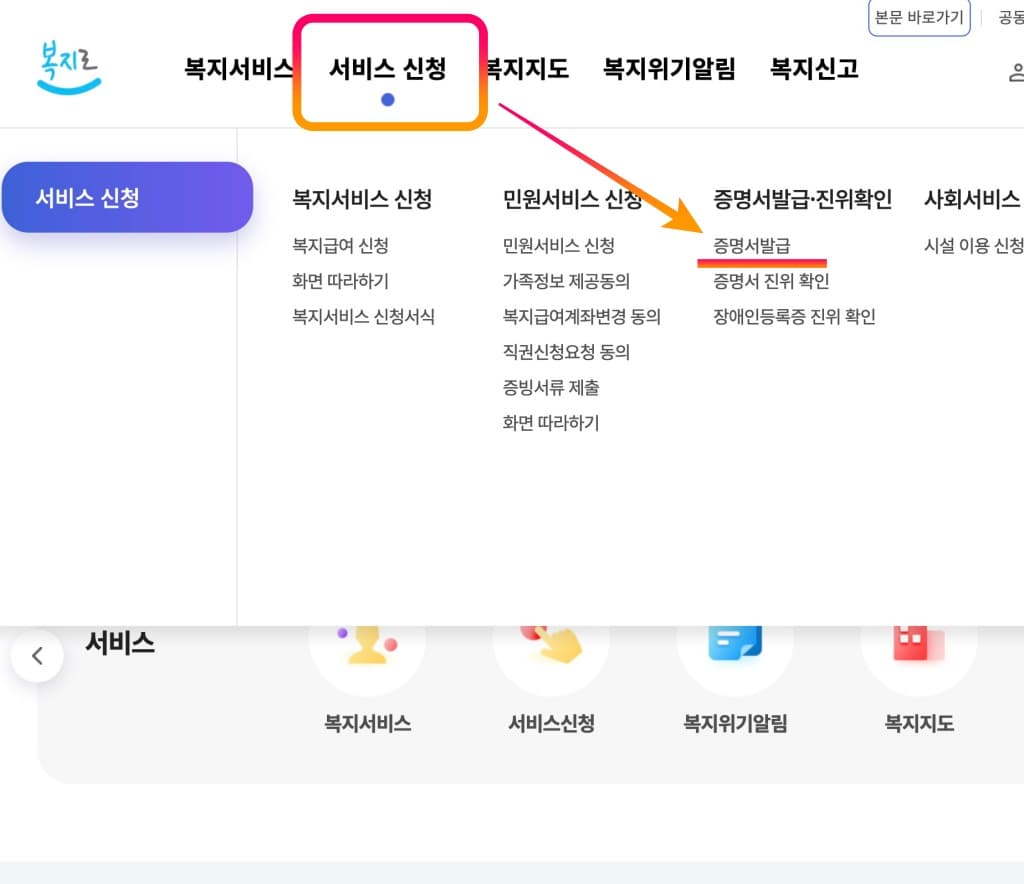Open 직권신청요청 동의

tap(566, 353)
